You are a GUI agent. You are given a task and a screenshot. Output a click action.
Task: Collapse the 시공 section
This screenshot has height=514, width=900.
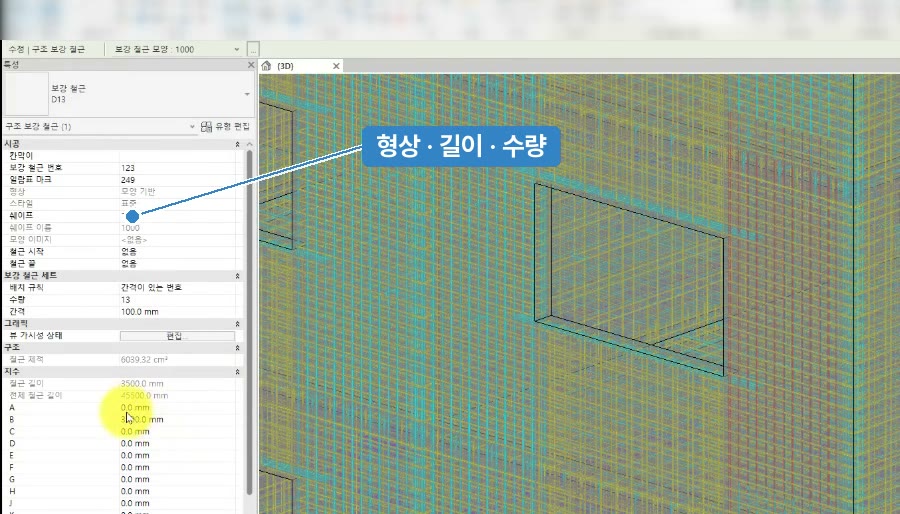tap(238, 144)
